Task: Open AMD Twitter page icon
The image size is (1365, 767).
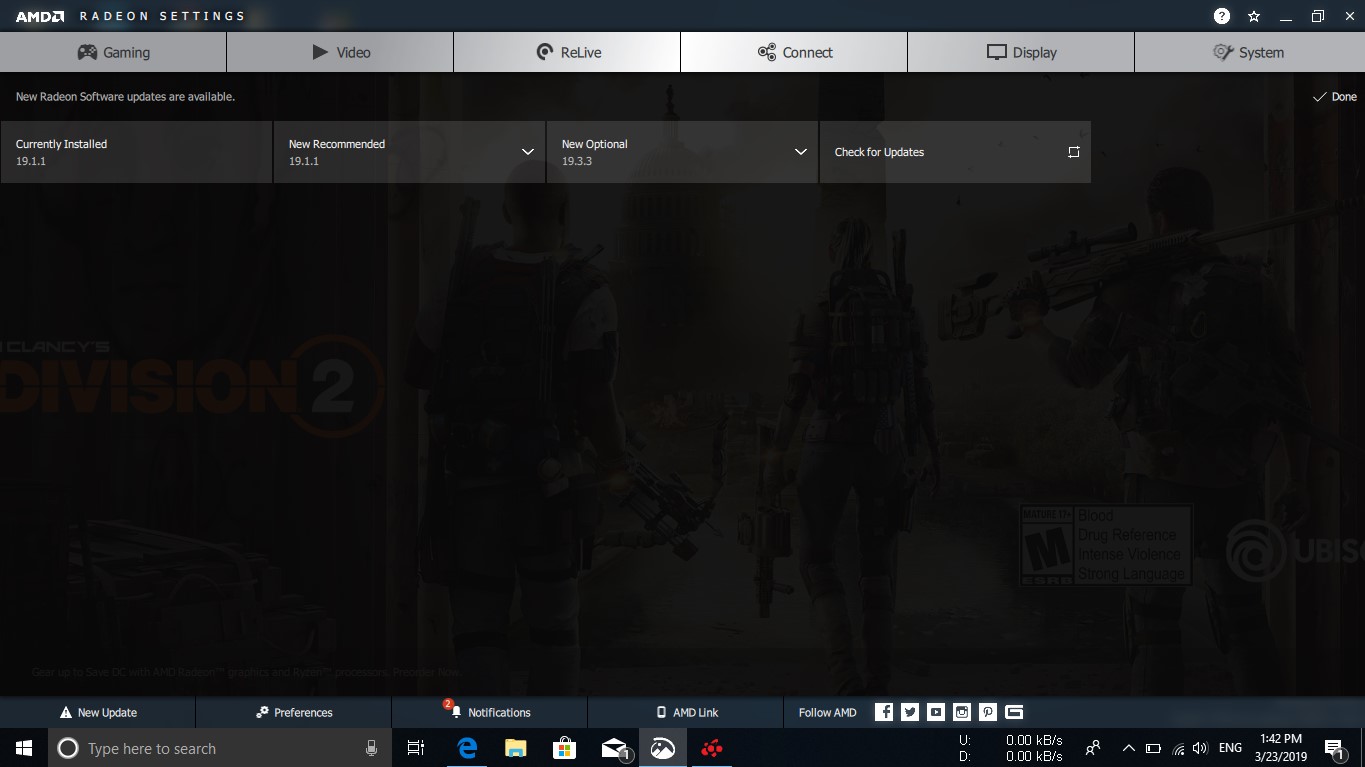Action: tap(910, 712)
